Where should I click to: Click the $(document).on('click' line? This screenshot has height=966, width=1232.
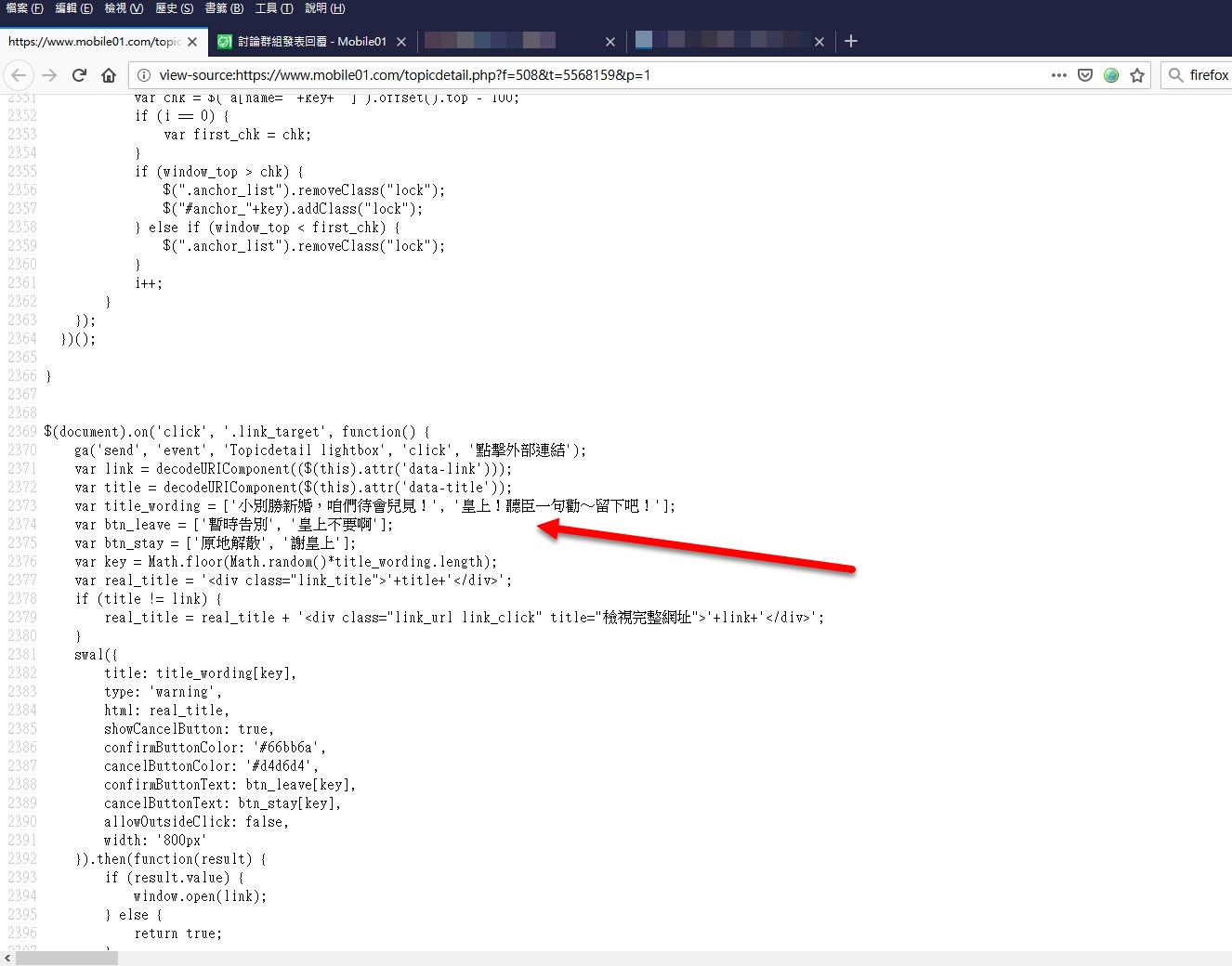click(237, 432)
